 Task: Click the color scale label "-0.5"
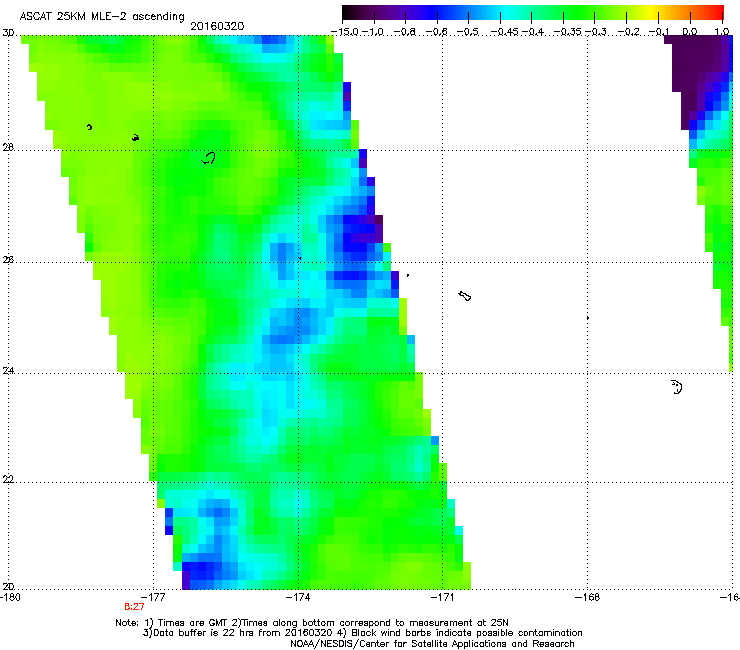[468, 32]
